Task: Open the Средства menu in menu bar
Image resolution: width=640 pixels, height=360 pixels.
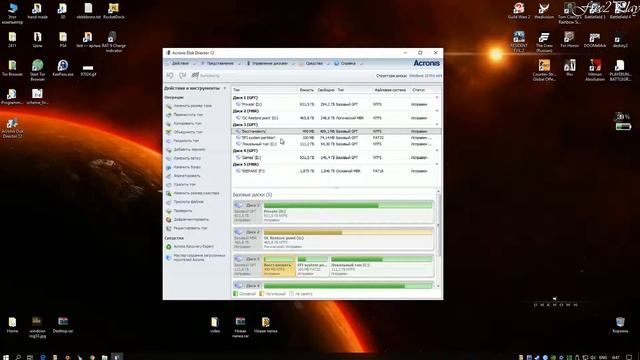Action: [x=314, y=64]
